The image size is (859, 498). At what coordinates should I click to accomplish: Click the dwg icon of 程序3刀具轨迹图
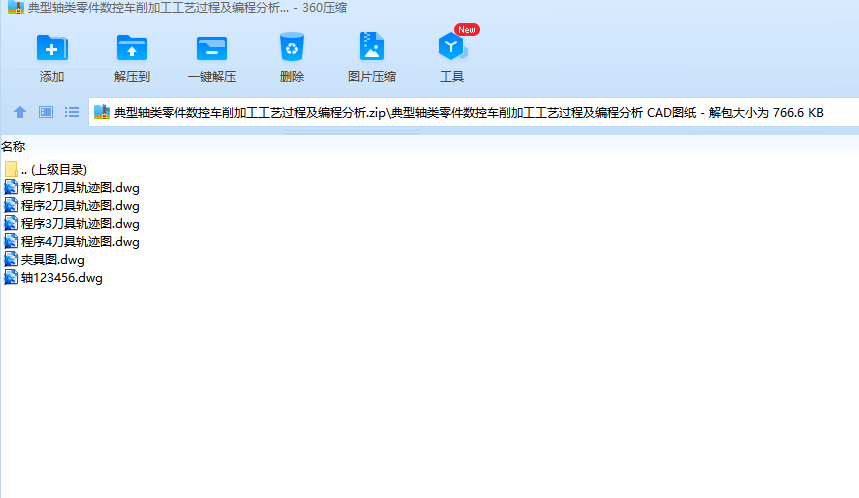click(x=11, y=224)
